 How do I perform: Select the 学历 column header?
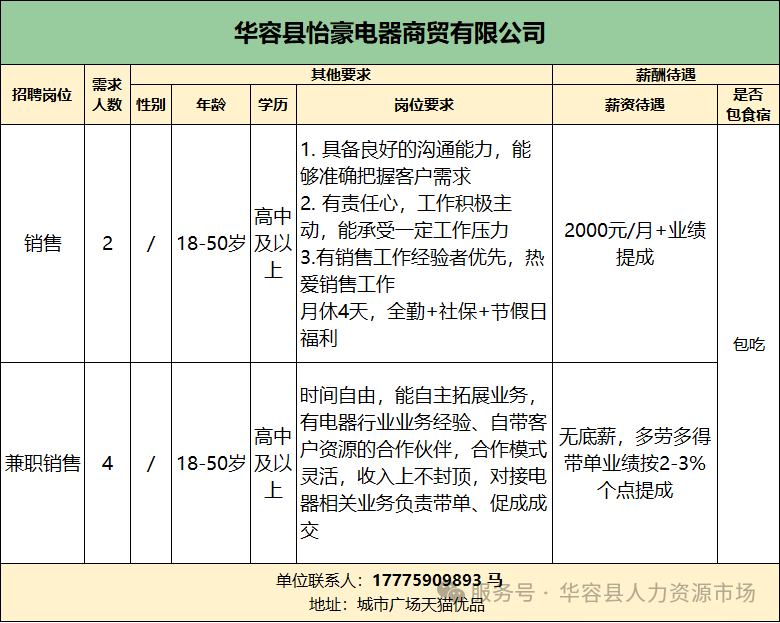tap(273, 104)
